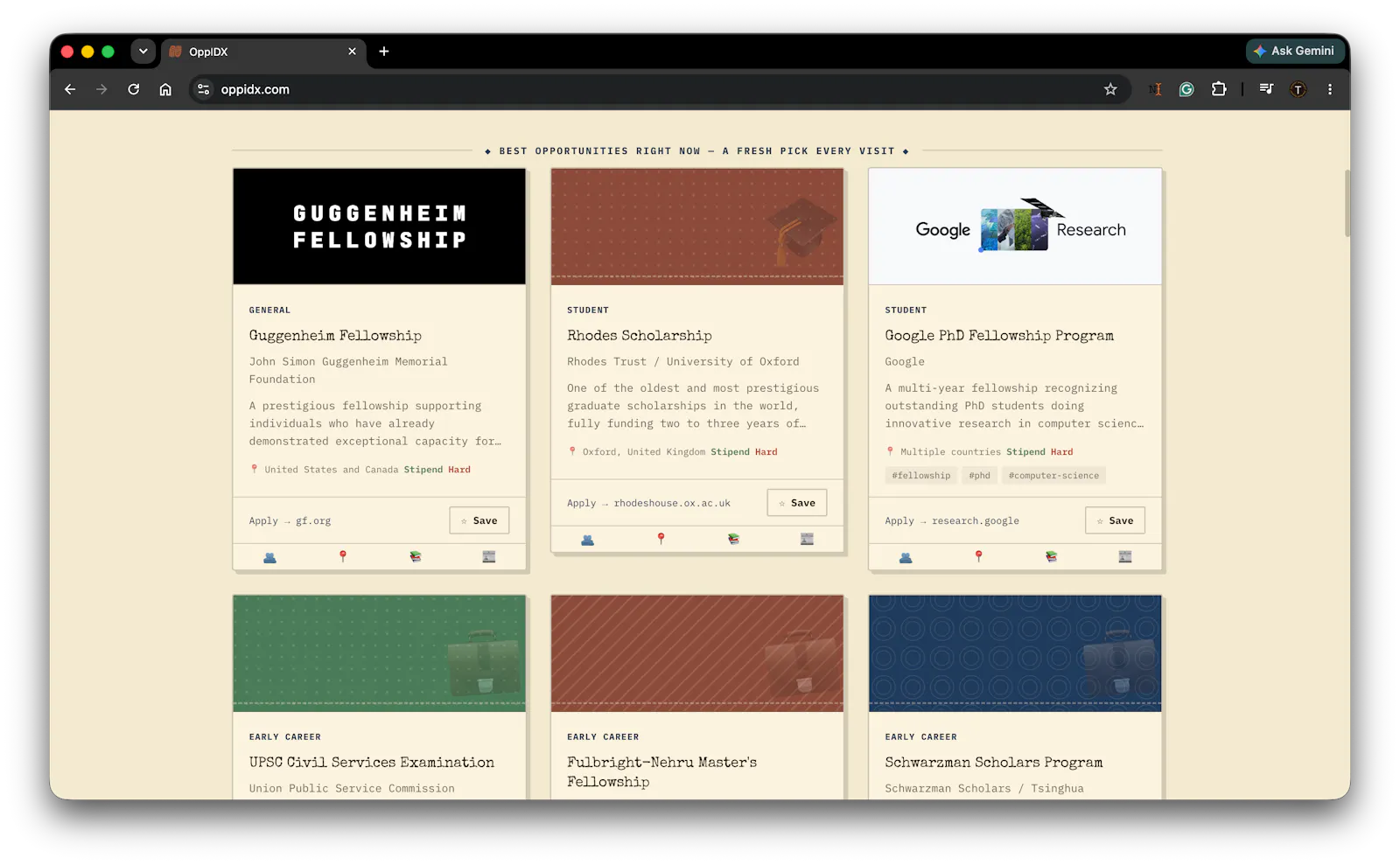Viewport: 1400px width, 865px height.
Task: Go back to the previous page
Action: (70, 89)
